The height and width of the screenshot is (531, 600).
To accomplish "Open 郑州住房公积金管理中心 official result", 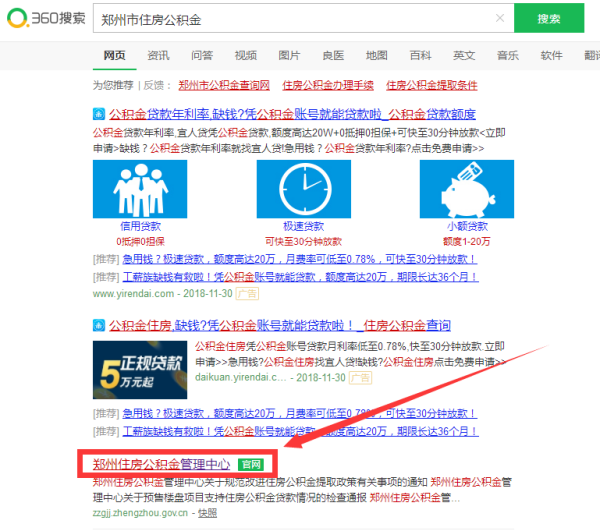I will pyautogui.click(x=161, y=464).
